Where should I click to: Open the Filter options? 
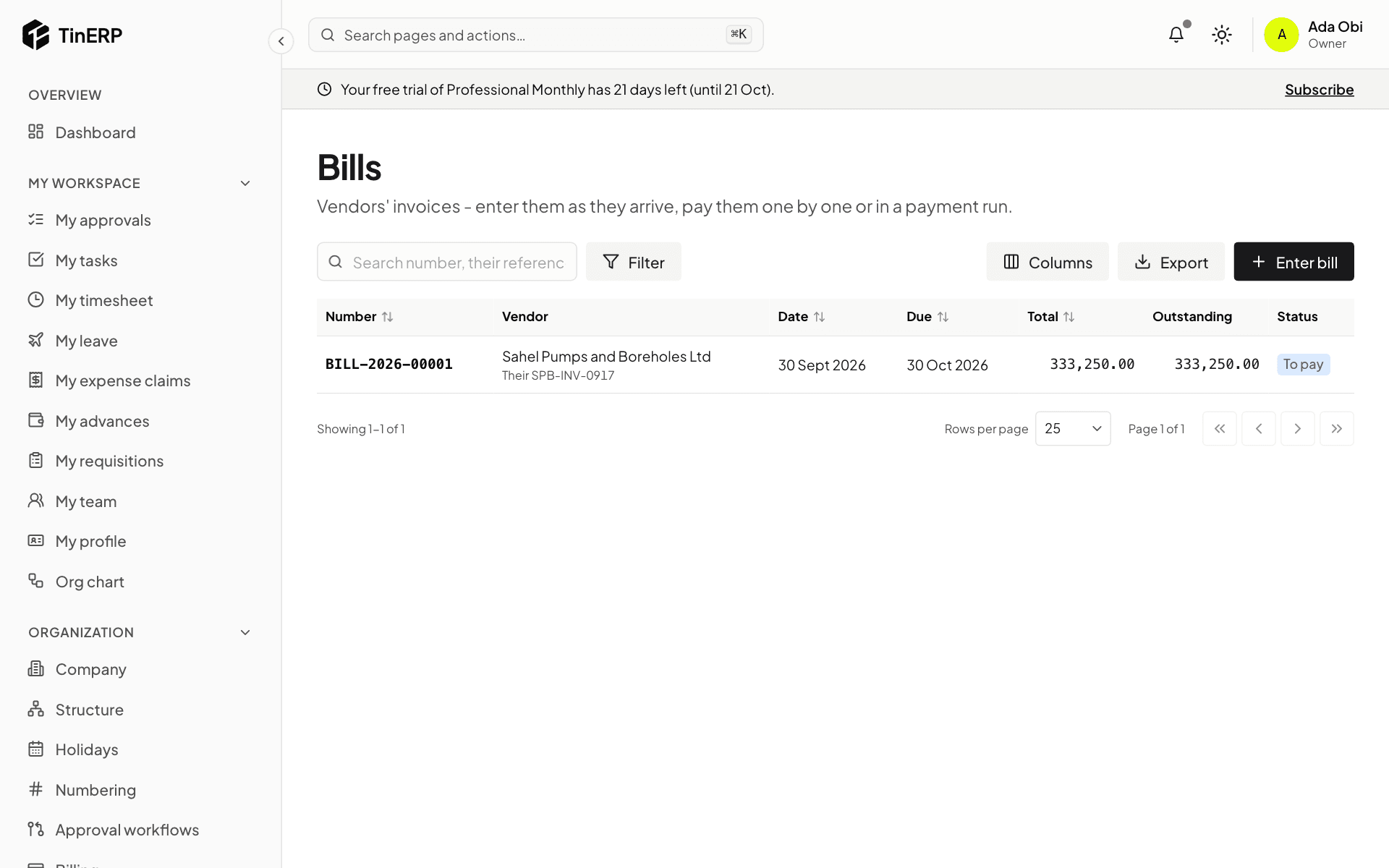634,262
